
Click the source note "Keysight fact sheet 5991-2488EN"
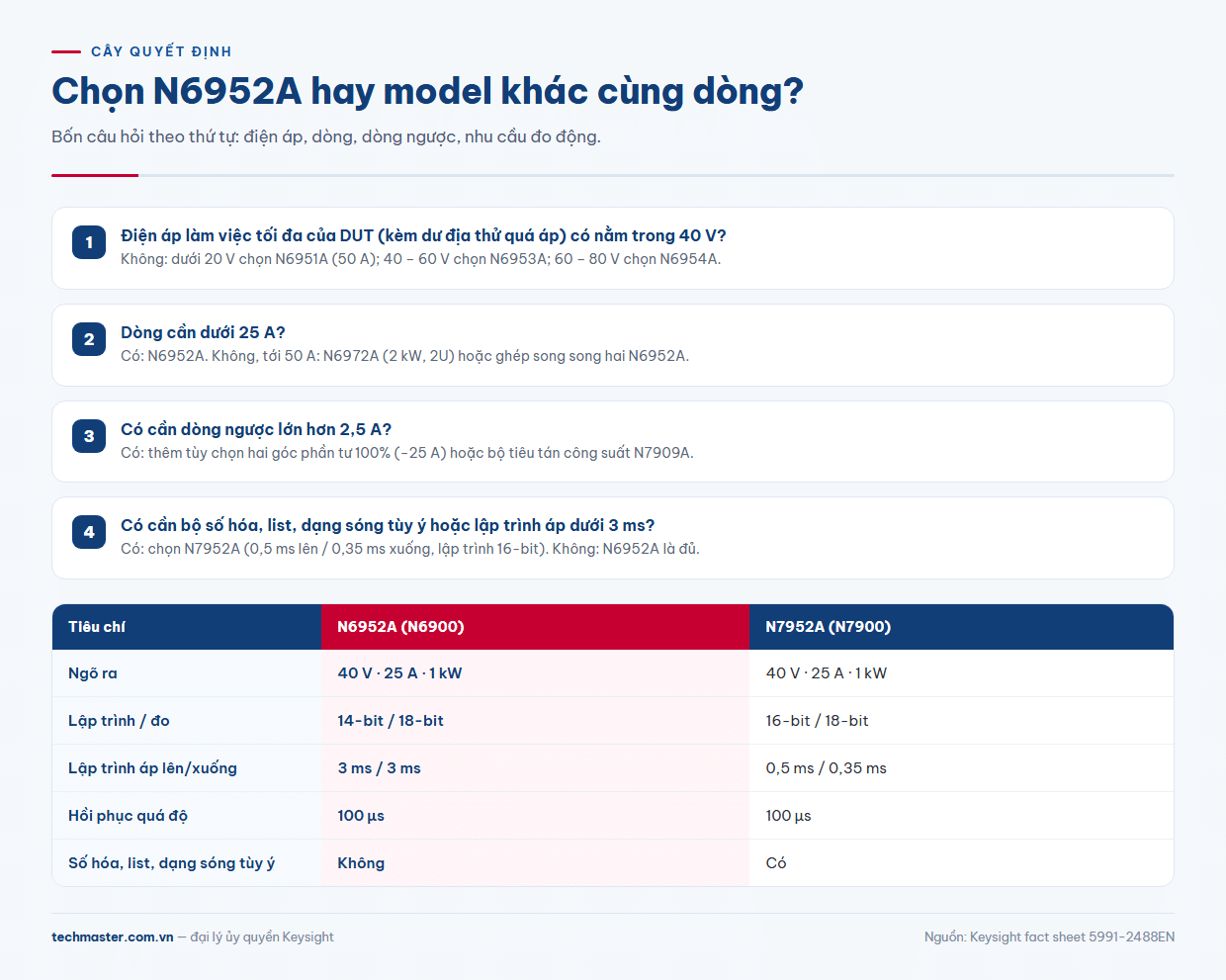click(x=1072, y=936)
